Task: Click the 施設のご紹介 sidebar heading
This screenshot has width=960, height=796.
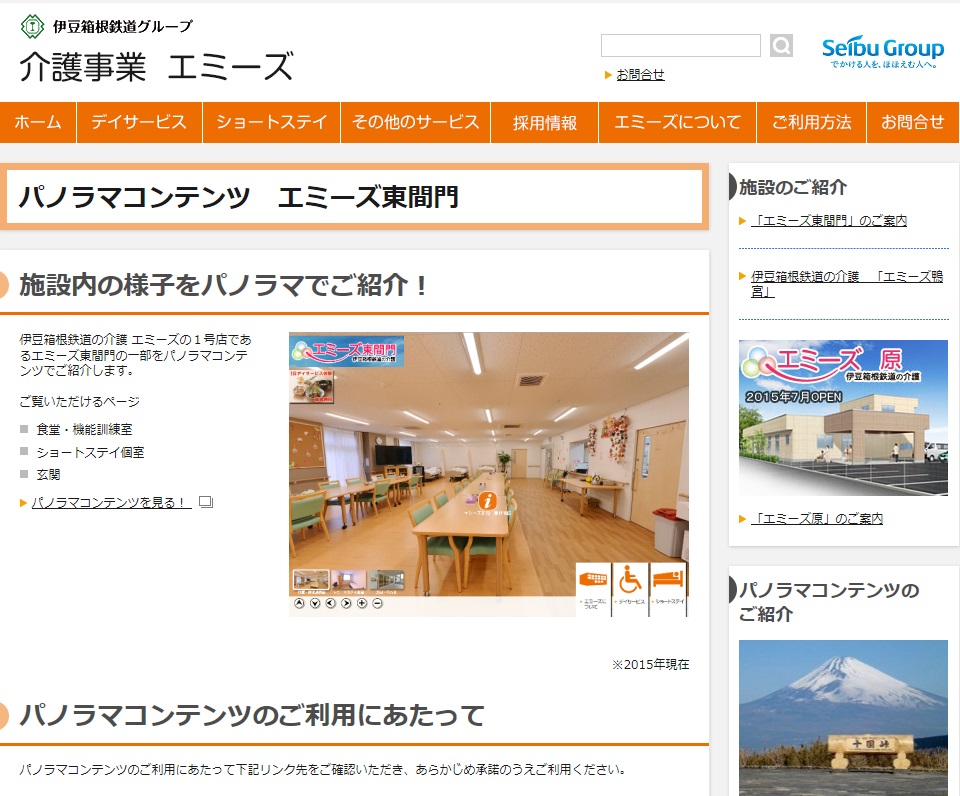Action: click(793, 187)
